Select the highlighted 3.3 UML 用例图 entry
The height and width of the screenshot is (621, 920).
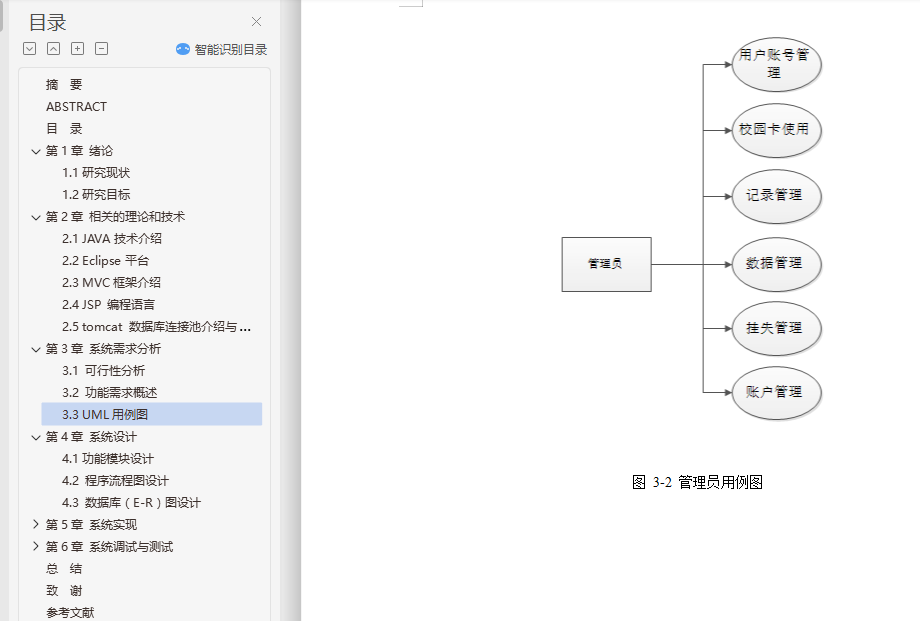(x=151, y=414)
